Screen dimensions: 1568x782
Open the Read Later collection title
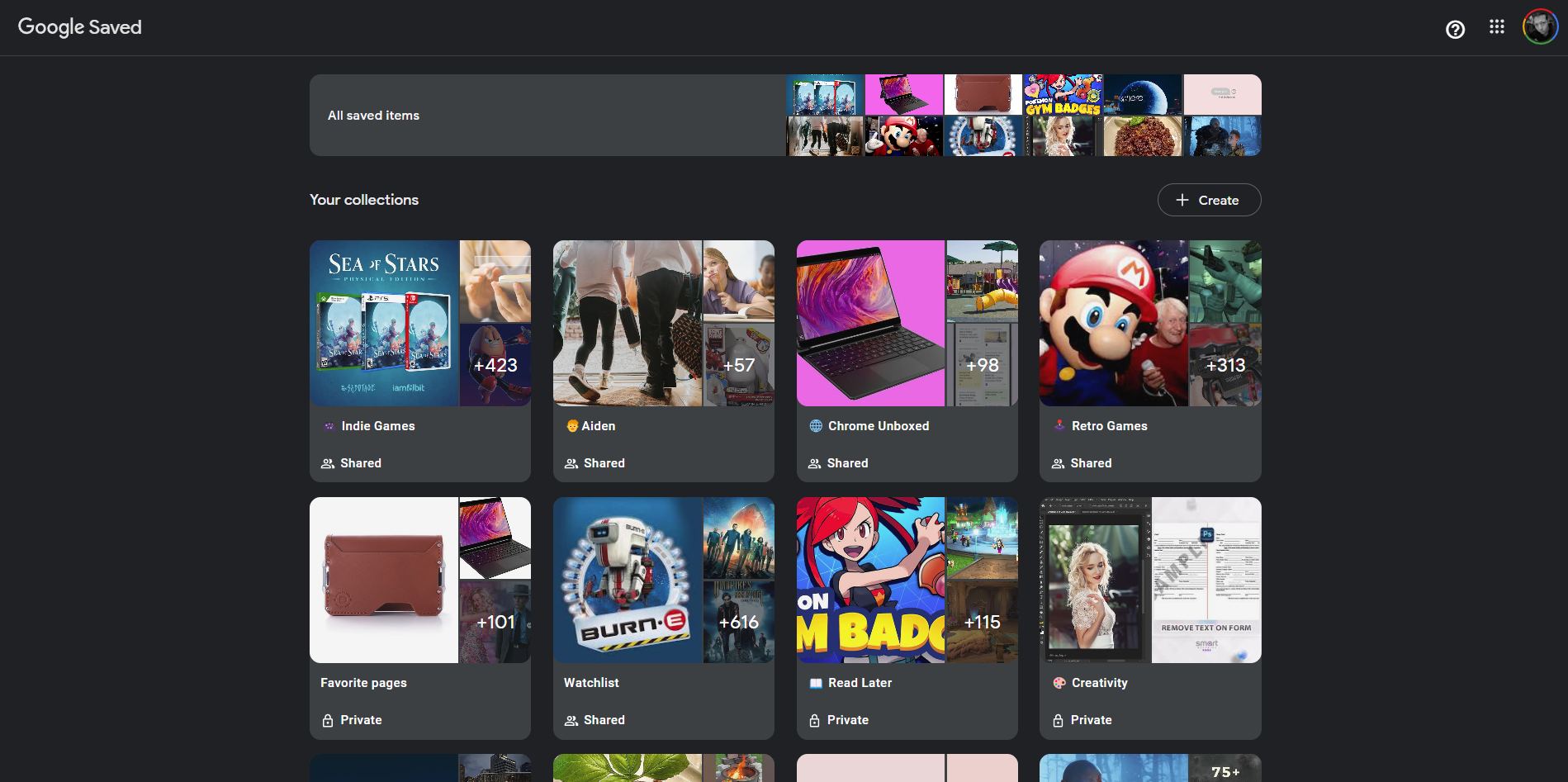click(860, 683)
